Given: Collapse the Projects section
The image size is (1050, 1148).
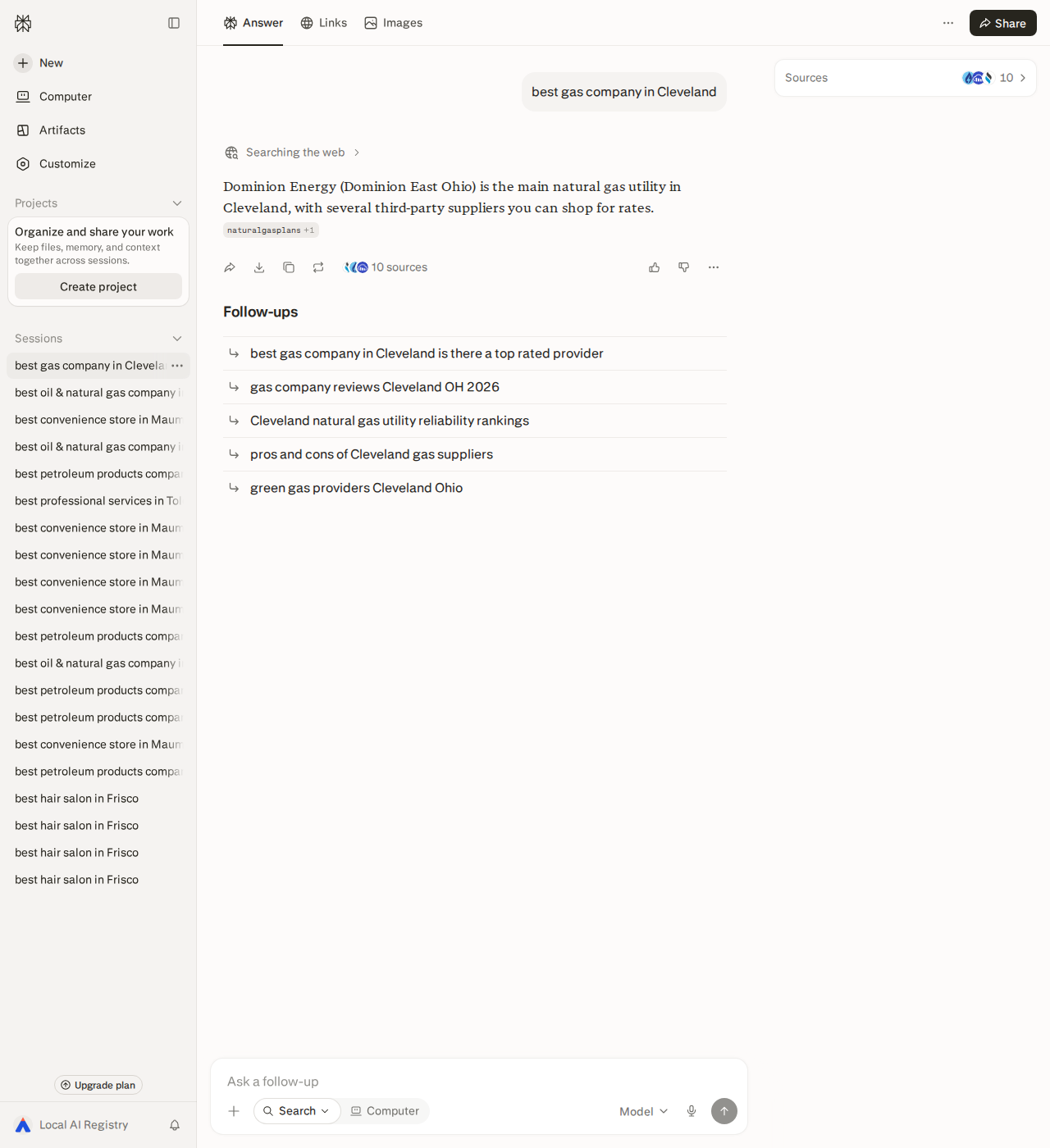Looking at the screenshot, I should point(177,203).
